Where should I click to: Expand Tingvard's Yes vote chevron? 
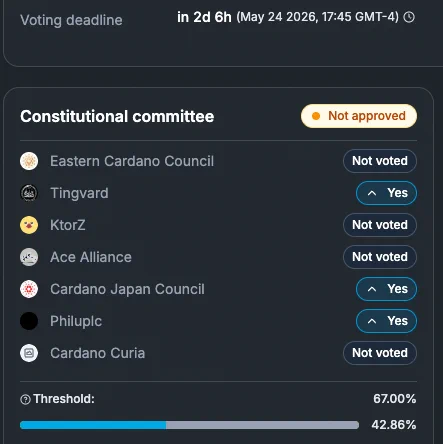point(372,193)
